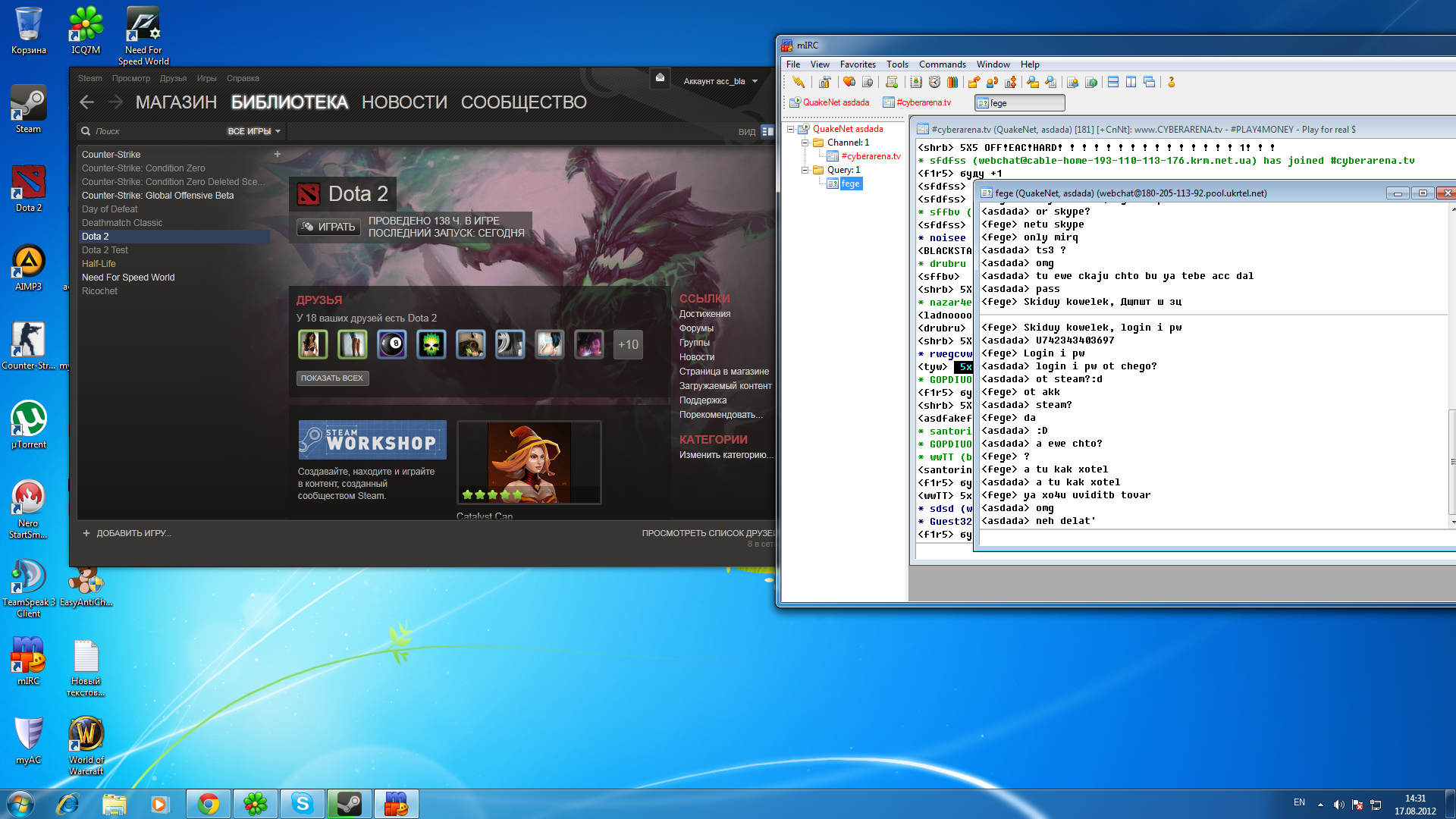This screenshot has height=819, width=1456.
Task: Click the mIRC Connect lightning icon
Action: 799,82
